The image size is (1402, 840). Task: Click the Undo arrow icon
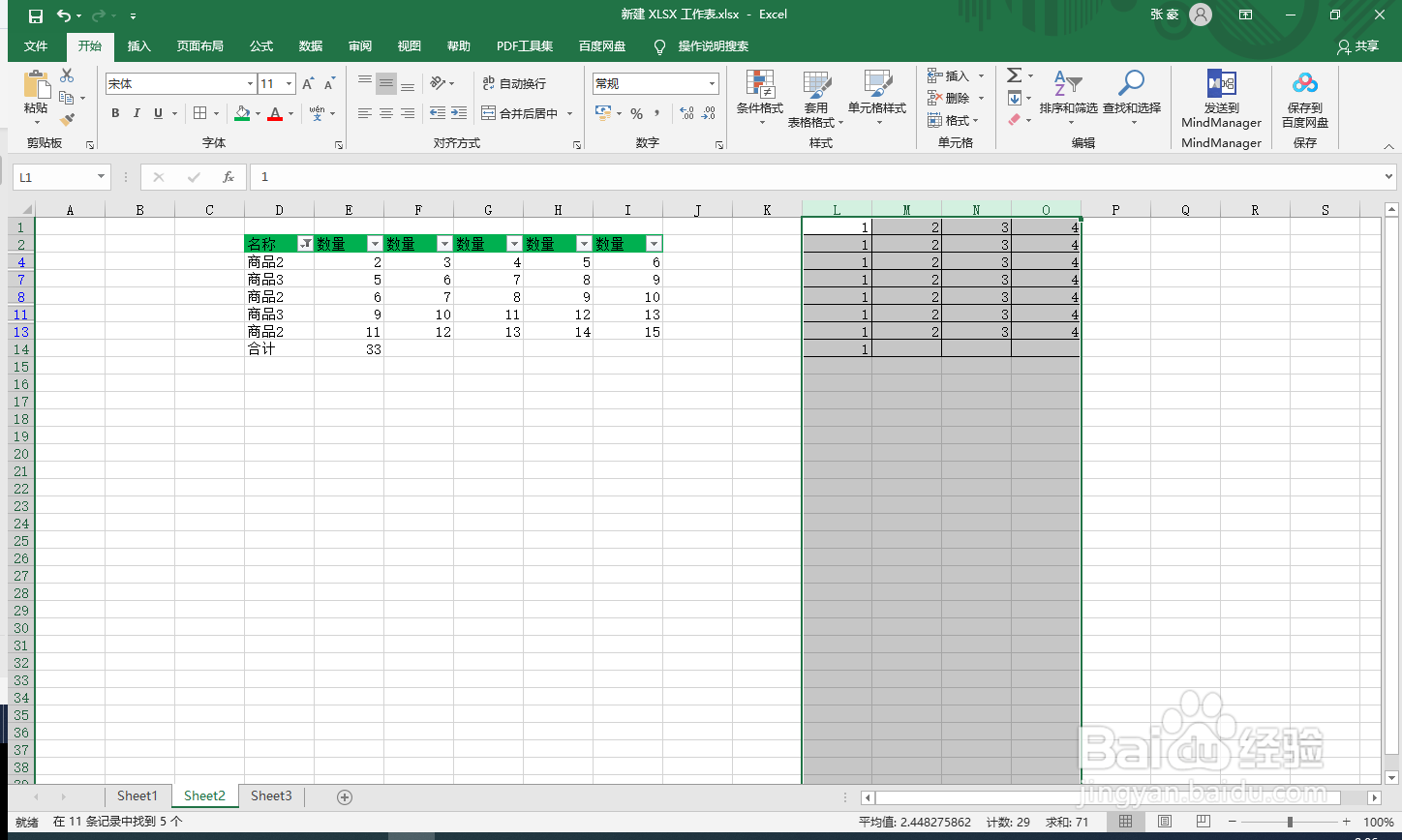(x=64, y=15)
